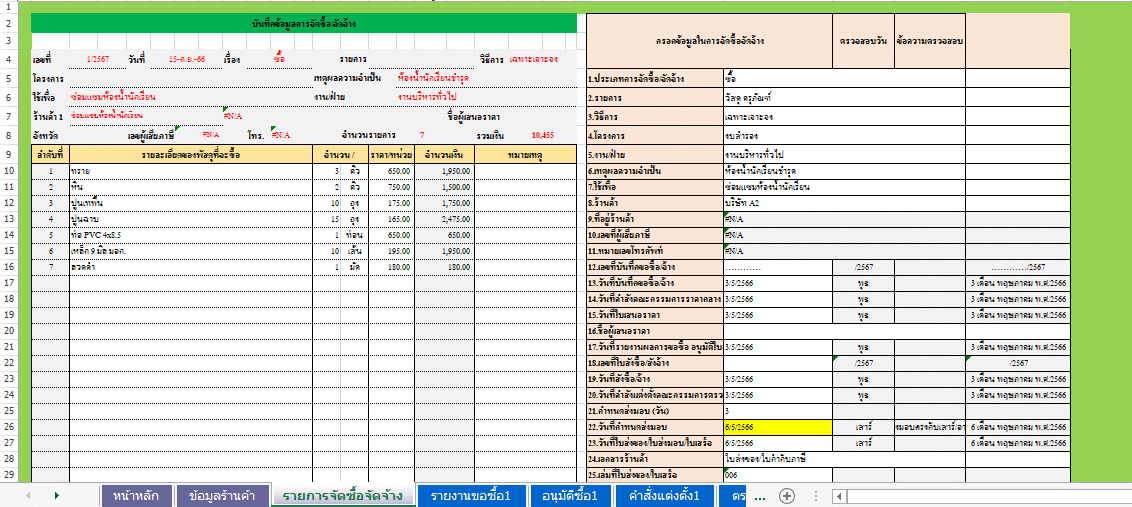
Task: Click the unit price 195.00
Action: pos(391,251)
